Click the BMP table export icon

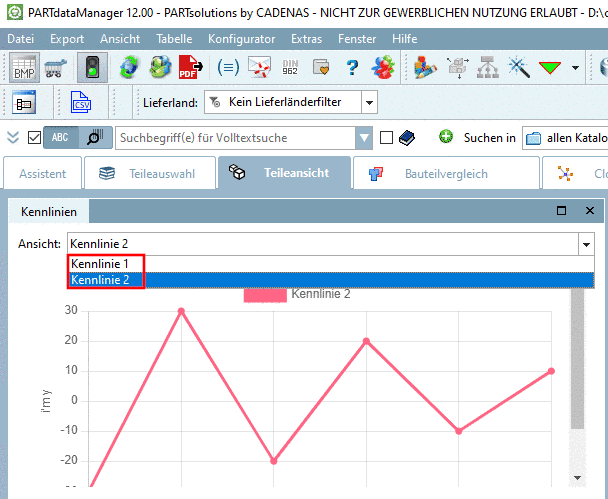pyautogui.click(x=24, y=67)
